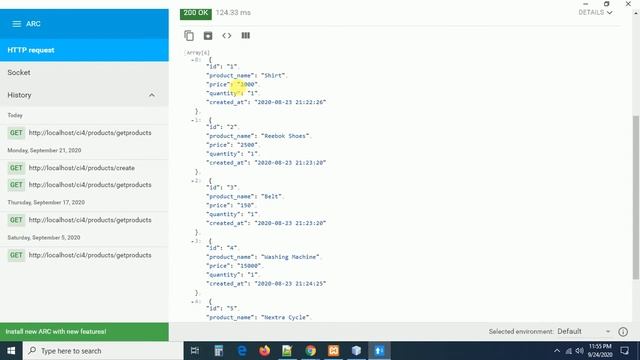Viewport: 640px width, 360px height.
Task: Click the Monday, September 21, 2020 label
Action: (x=44, y=151)
